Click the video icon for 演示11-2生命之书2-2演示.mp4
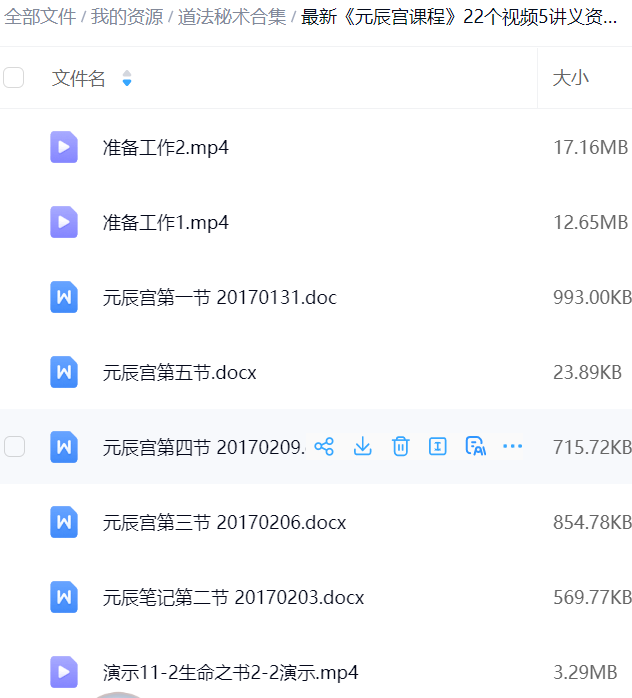This screenshot has height=698, width=632. [64, 671]
